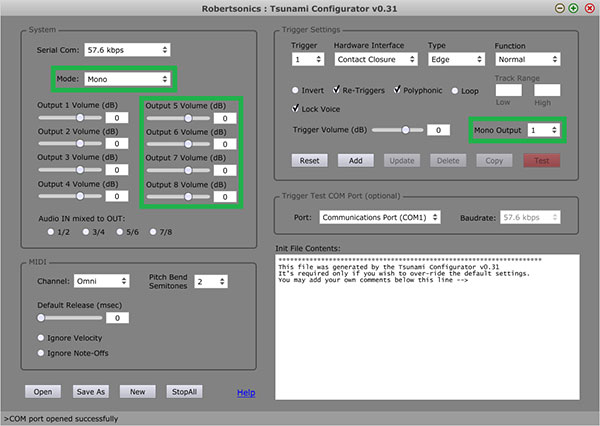Click the Output 4 Volume slider handle
The width and height of the screenshot is (600, 426).
tap(80, 196)
